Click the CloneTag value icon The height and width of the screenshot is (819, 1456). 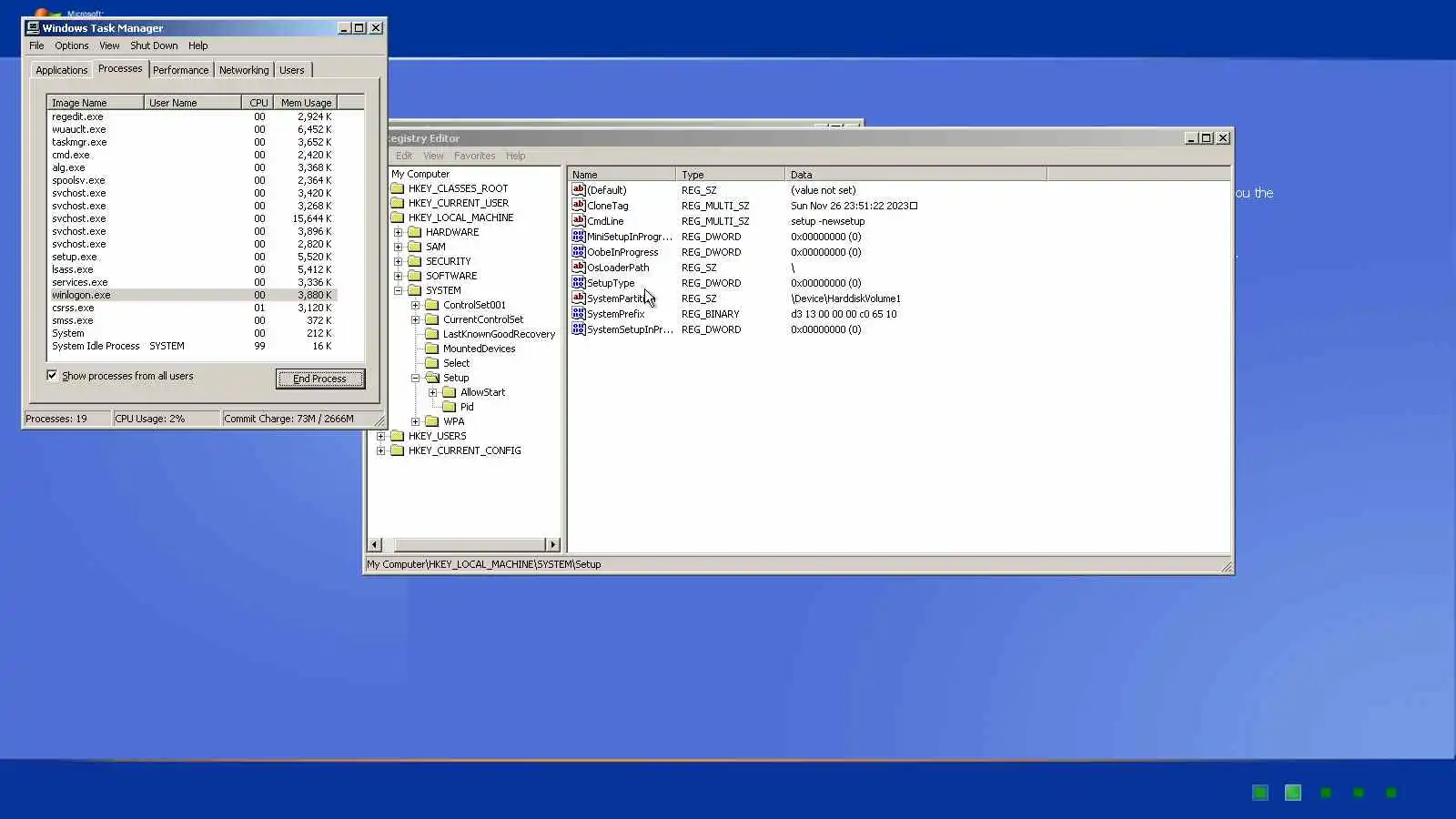578,206
